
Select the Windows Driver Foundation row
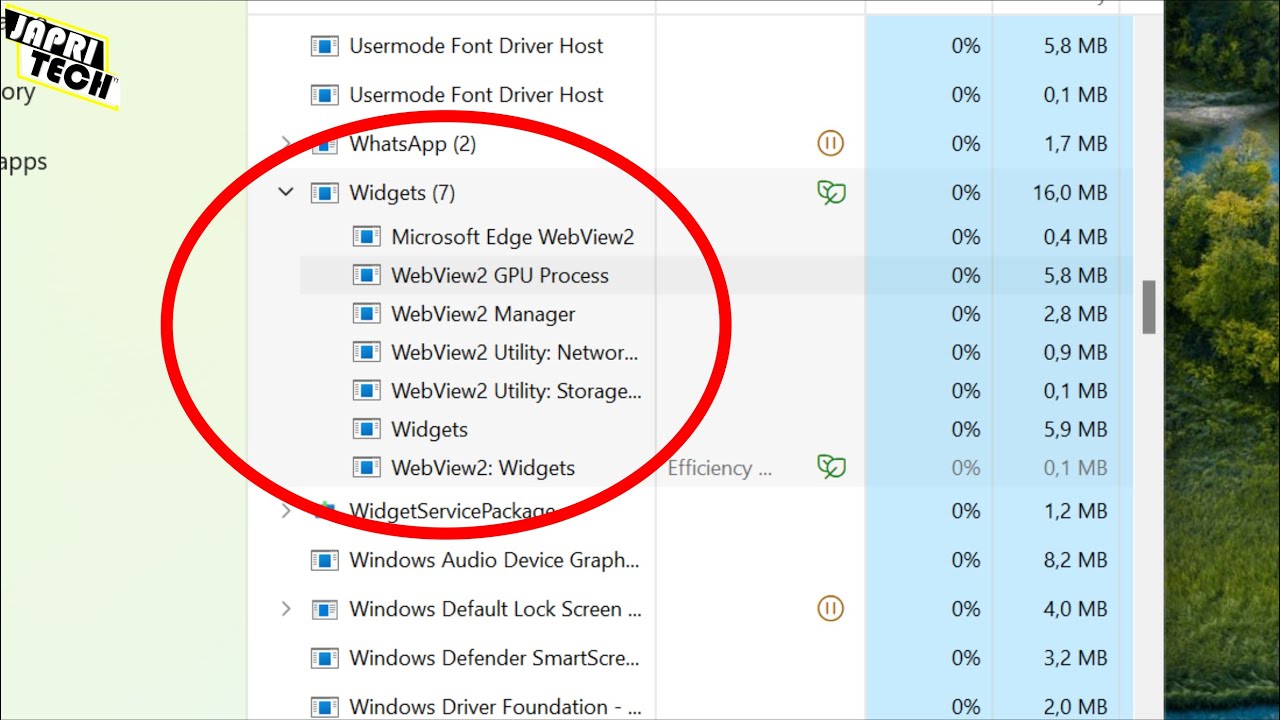click(x=690, y=705)
